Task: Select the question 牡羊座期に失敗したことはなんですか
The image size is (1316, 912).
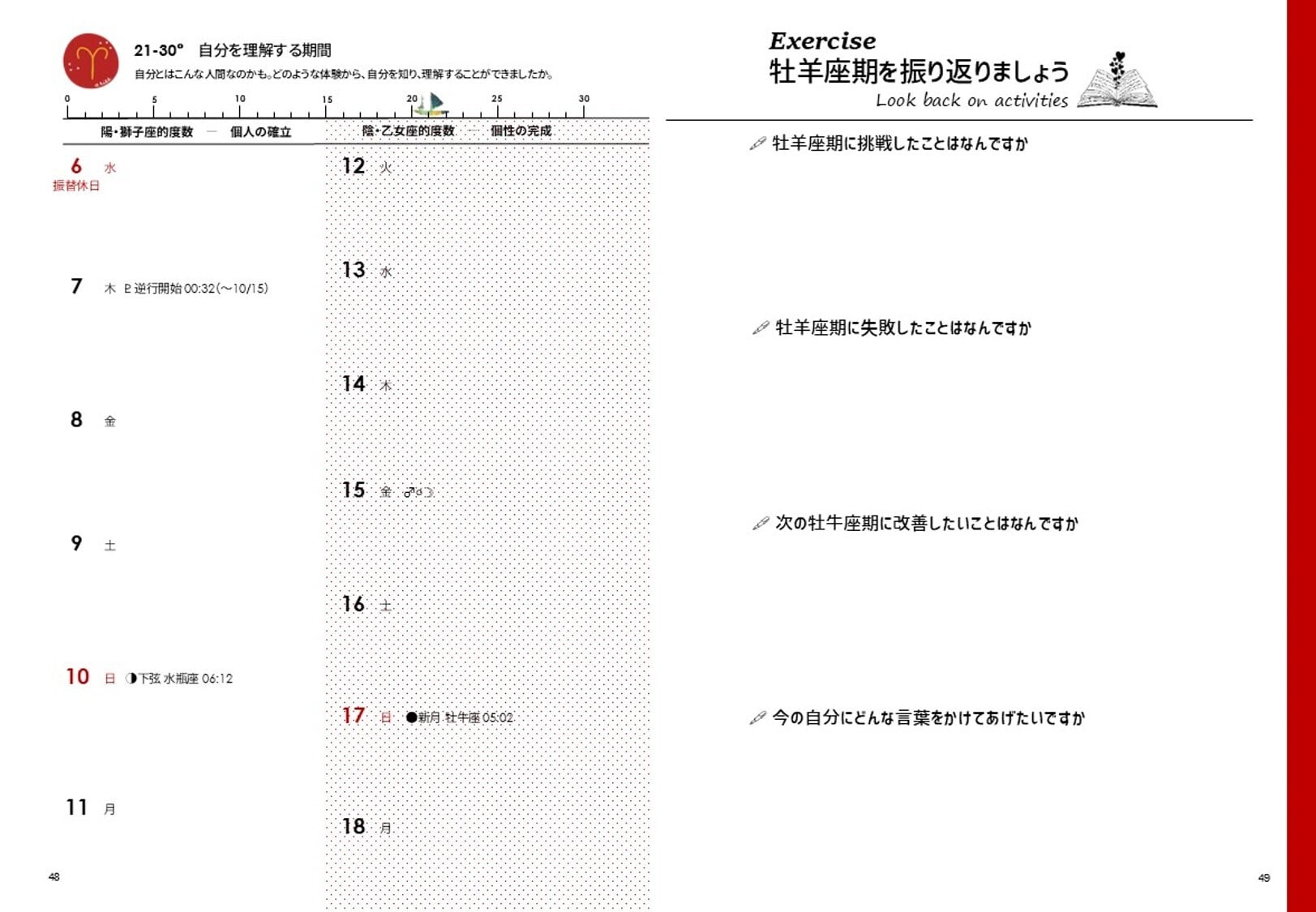Action: click(x=903, y=328)
